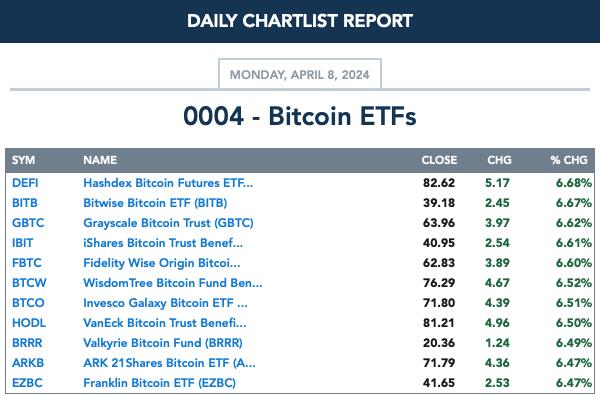
Task: Click the CLOSE column header
Action: tap(439, 160)
